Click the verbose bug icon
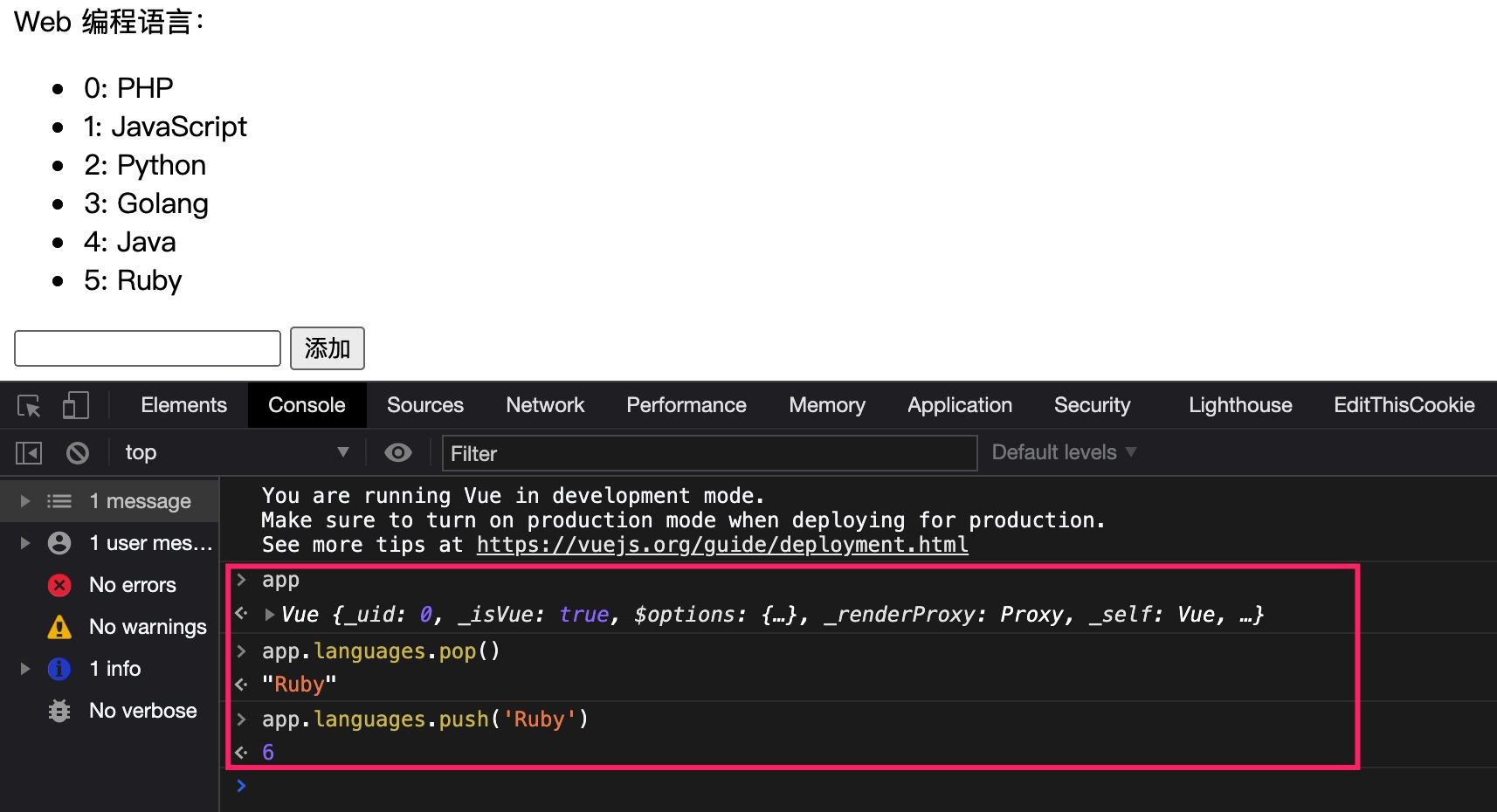 point(59,711)
